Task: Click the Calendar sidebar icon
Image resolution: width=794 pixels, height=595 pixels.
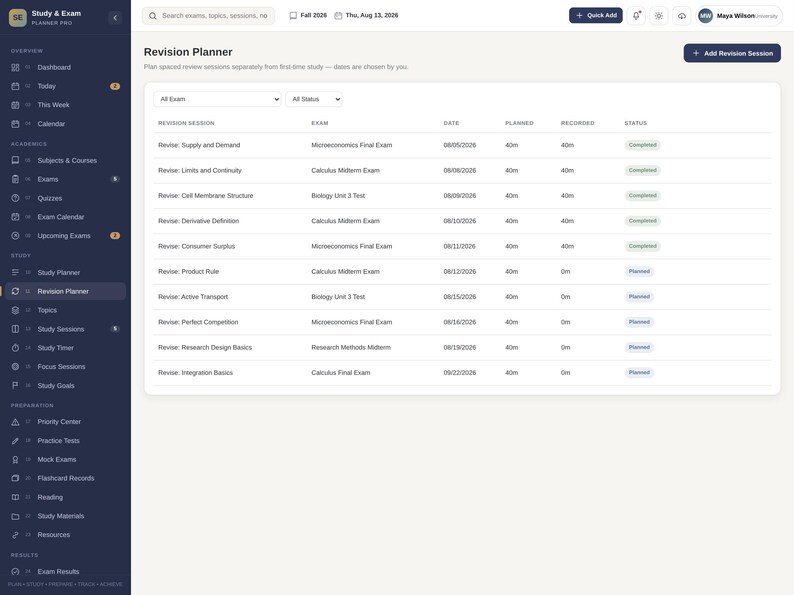Action: [x=15, y=124]
